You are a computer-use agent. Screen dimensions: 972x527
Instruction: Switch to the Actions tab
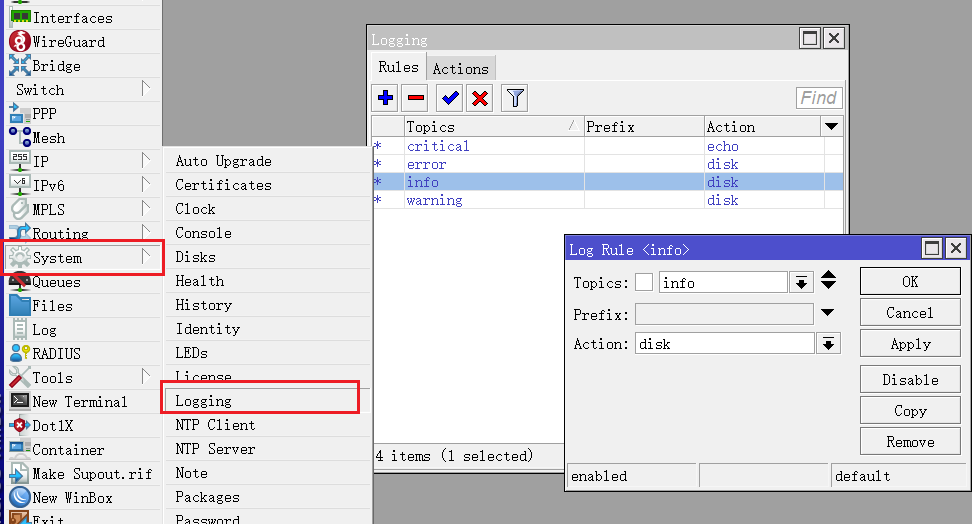[x=461, y=69]
